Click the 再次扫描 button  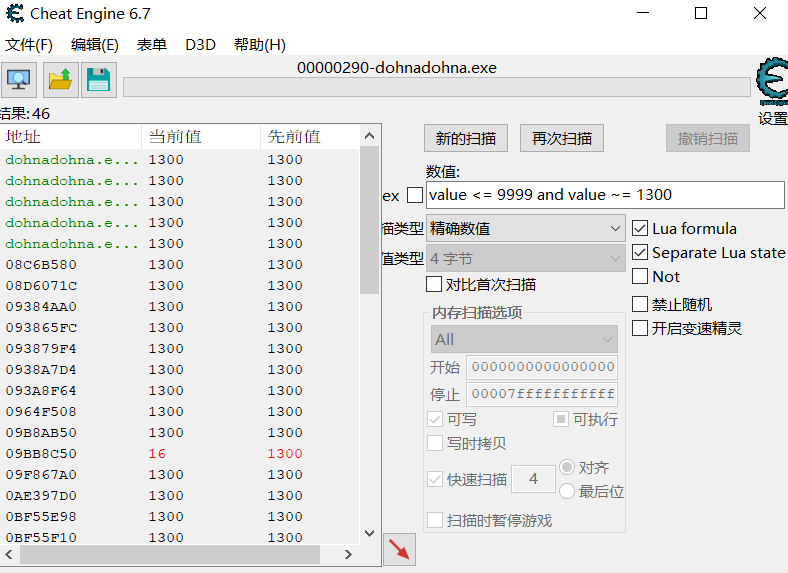click(x=561, y=139)
